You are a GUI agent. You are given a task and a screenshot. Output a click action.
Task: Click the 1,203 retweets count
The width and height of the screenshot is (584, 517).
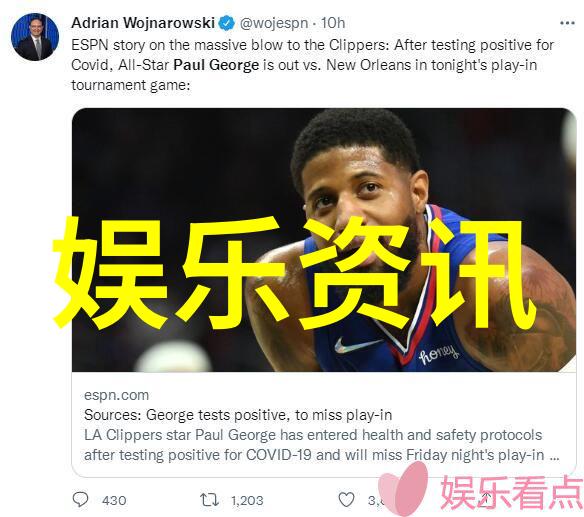click(x=247, y=500)
